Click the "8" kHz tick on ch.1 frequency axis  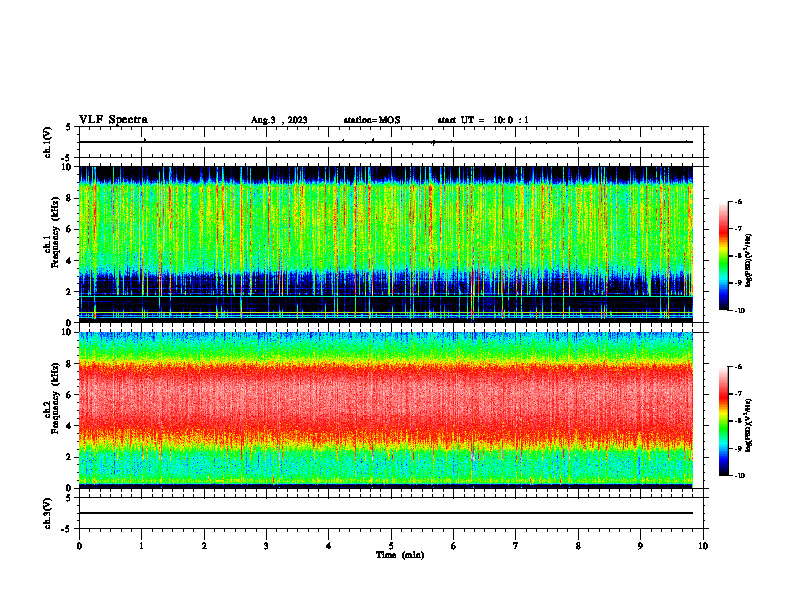pyautogui.click(x=70, y=198)
